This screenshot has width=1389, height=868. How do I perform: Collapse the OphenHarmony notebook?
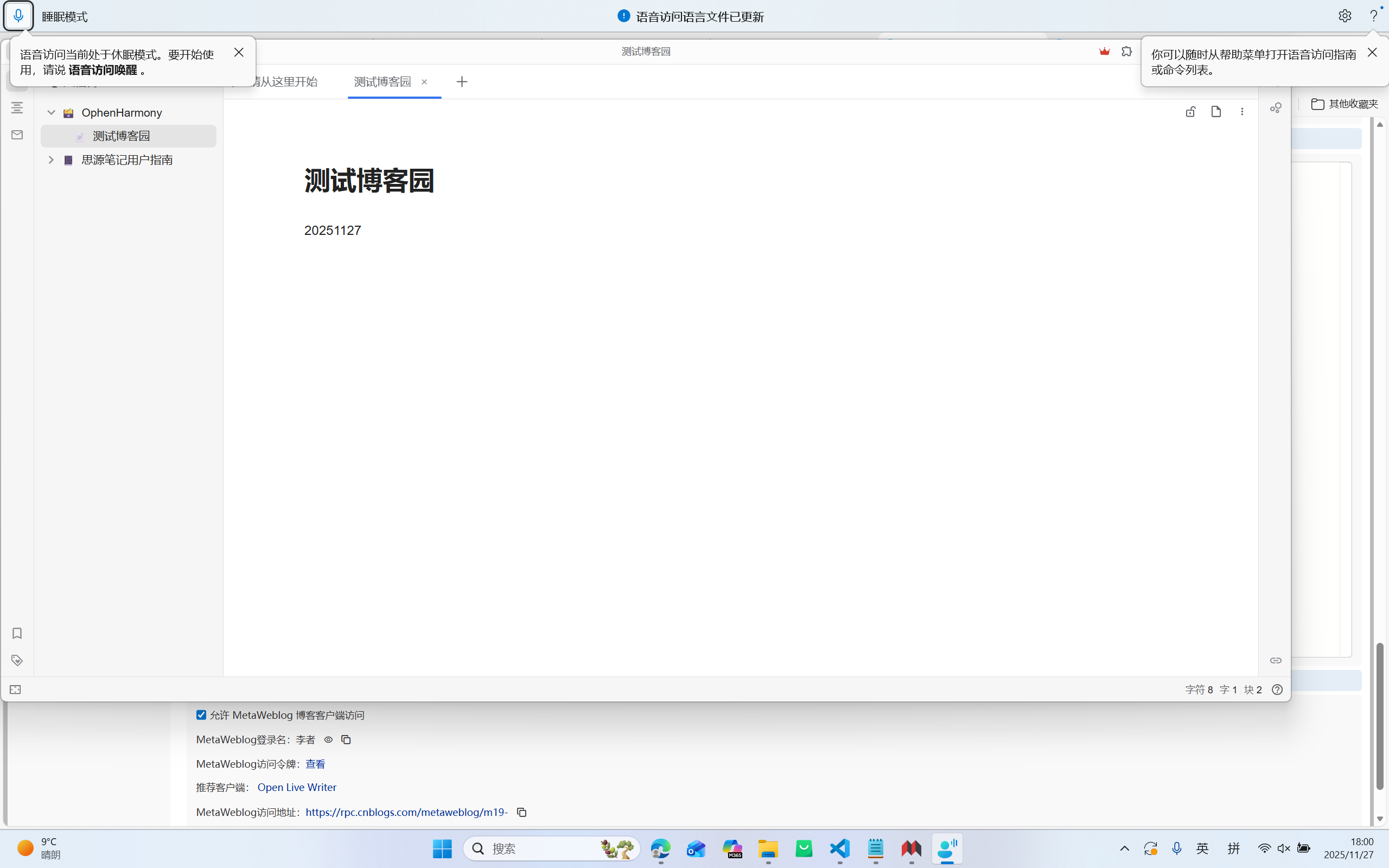51,112
